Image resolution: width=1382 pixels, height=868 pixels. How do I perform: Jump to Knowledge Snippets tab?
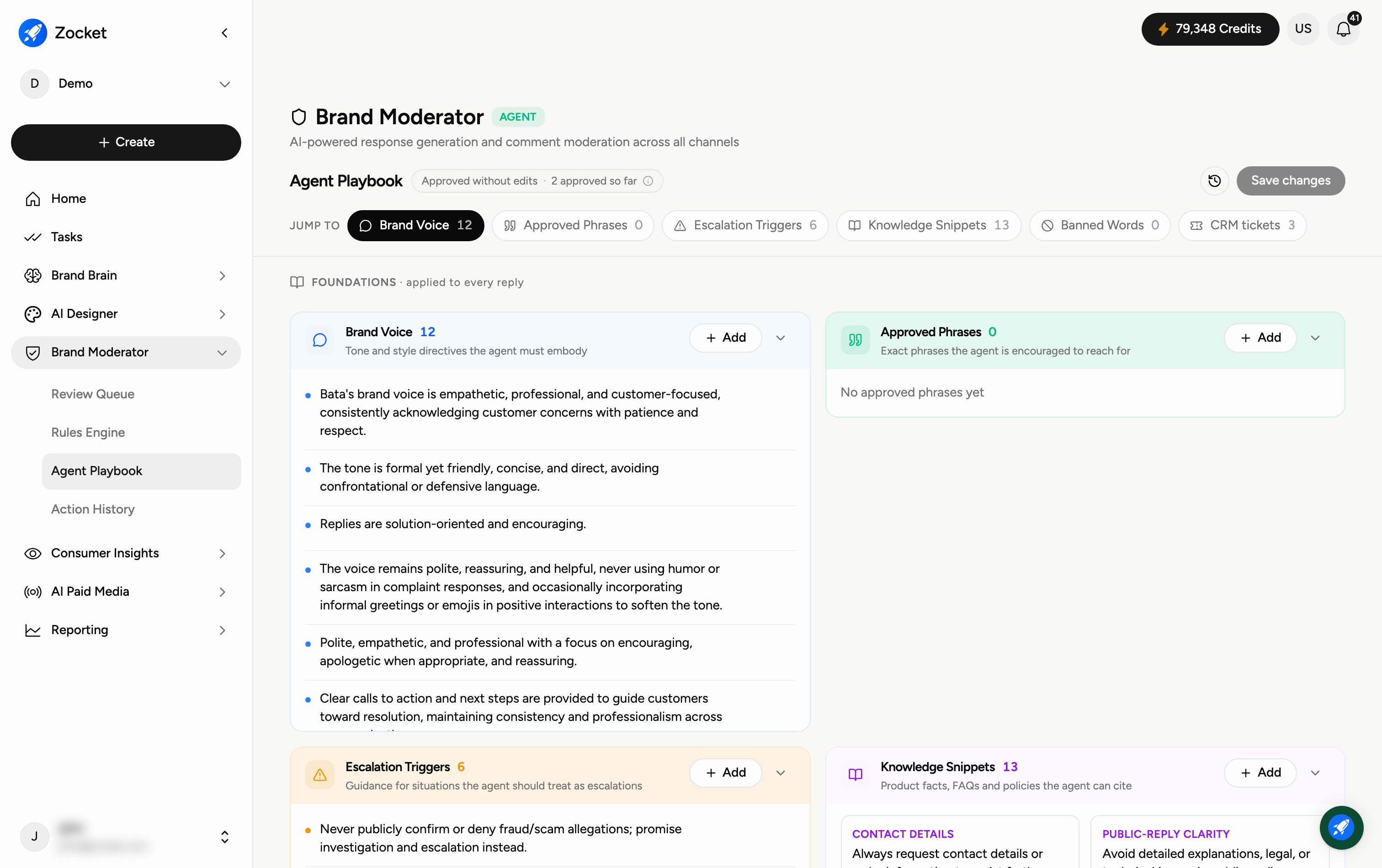[929, 226]
